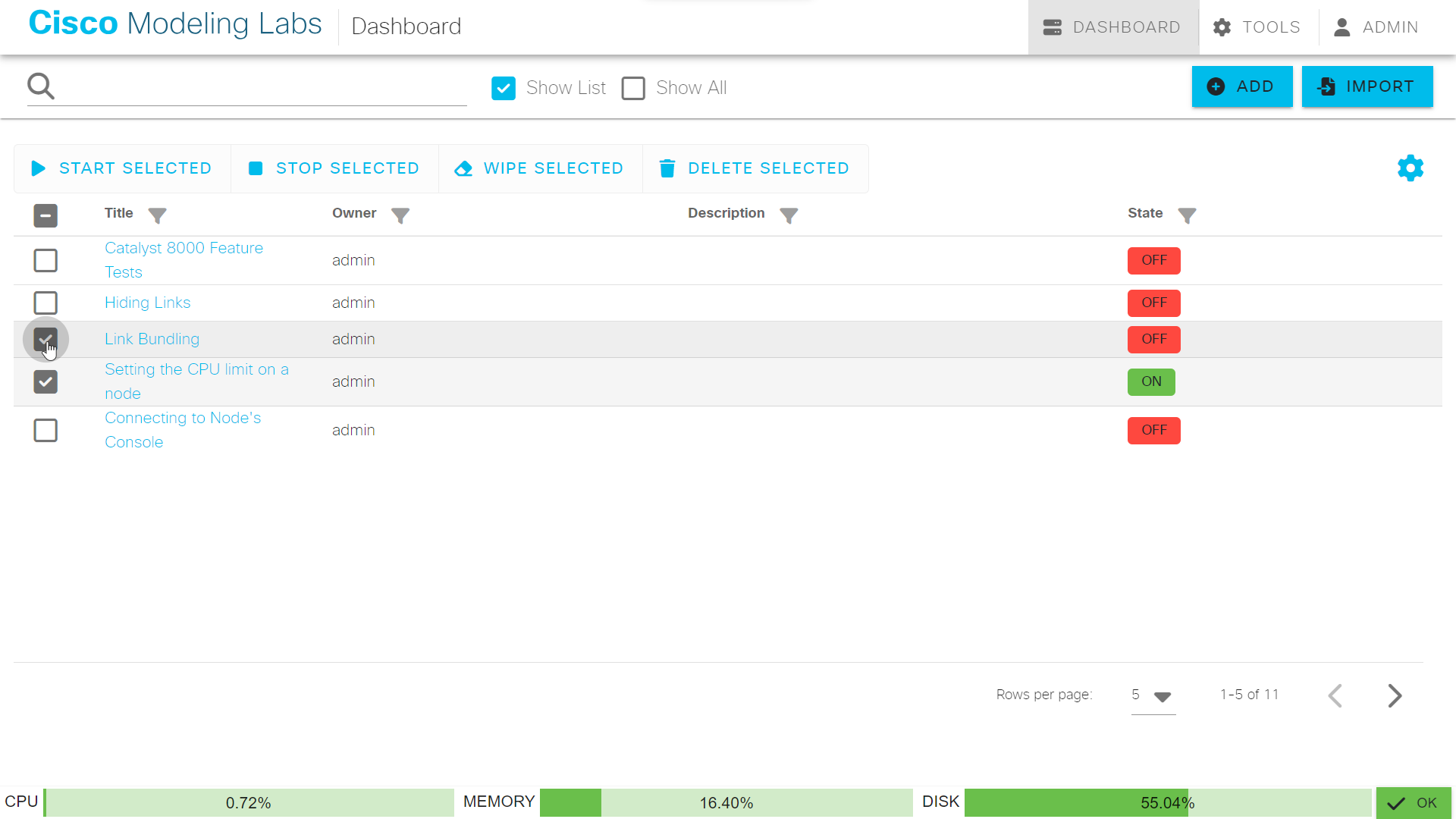Viewport: 1456px width, 819px height.
Task: Uncheck the Link Bundling row checkbox
Action: pos(45,339)
